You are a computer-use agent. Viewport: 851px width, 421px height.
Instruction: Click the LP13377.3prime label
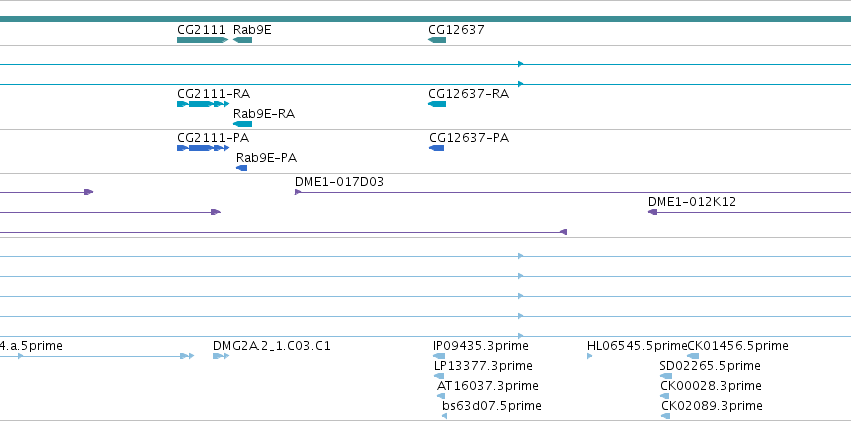[x=483, y=366]
